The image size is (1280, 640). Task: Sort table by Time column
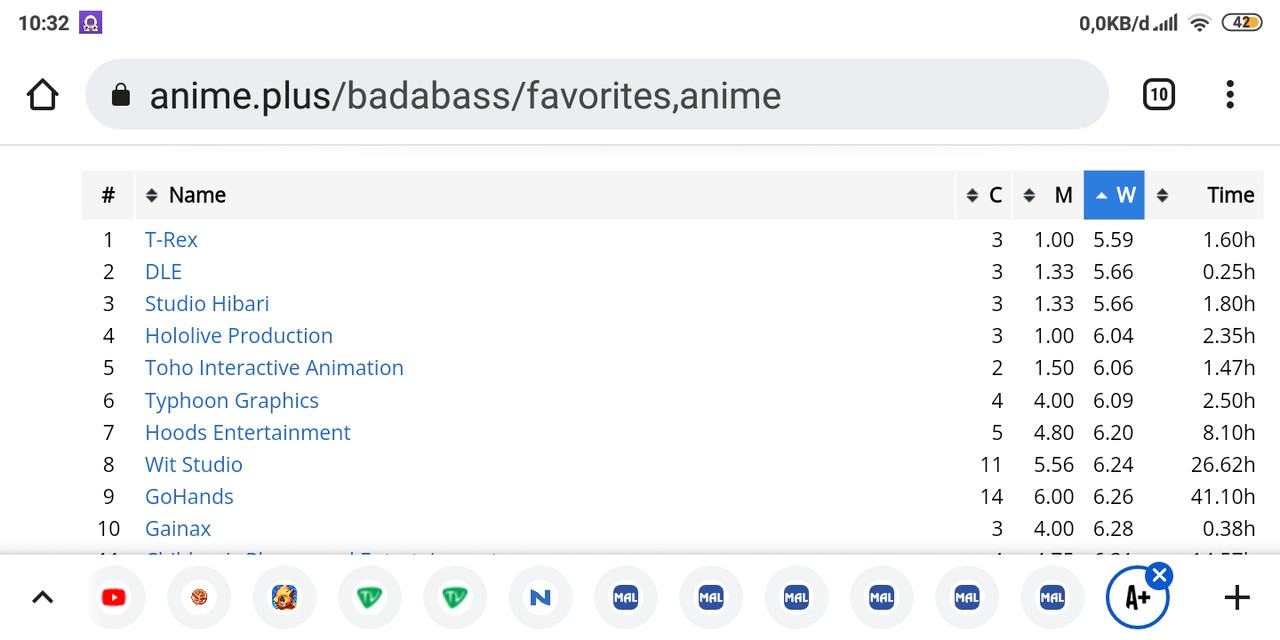(1205, 195)
